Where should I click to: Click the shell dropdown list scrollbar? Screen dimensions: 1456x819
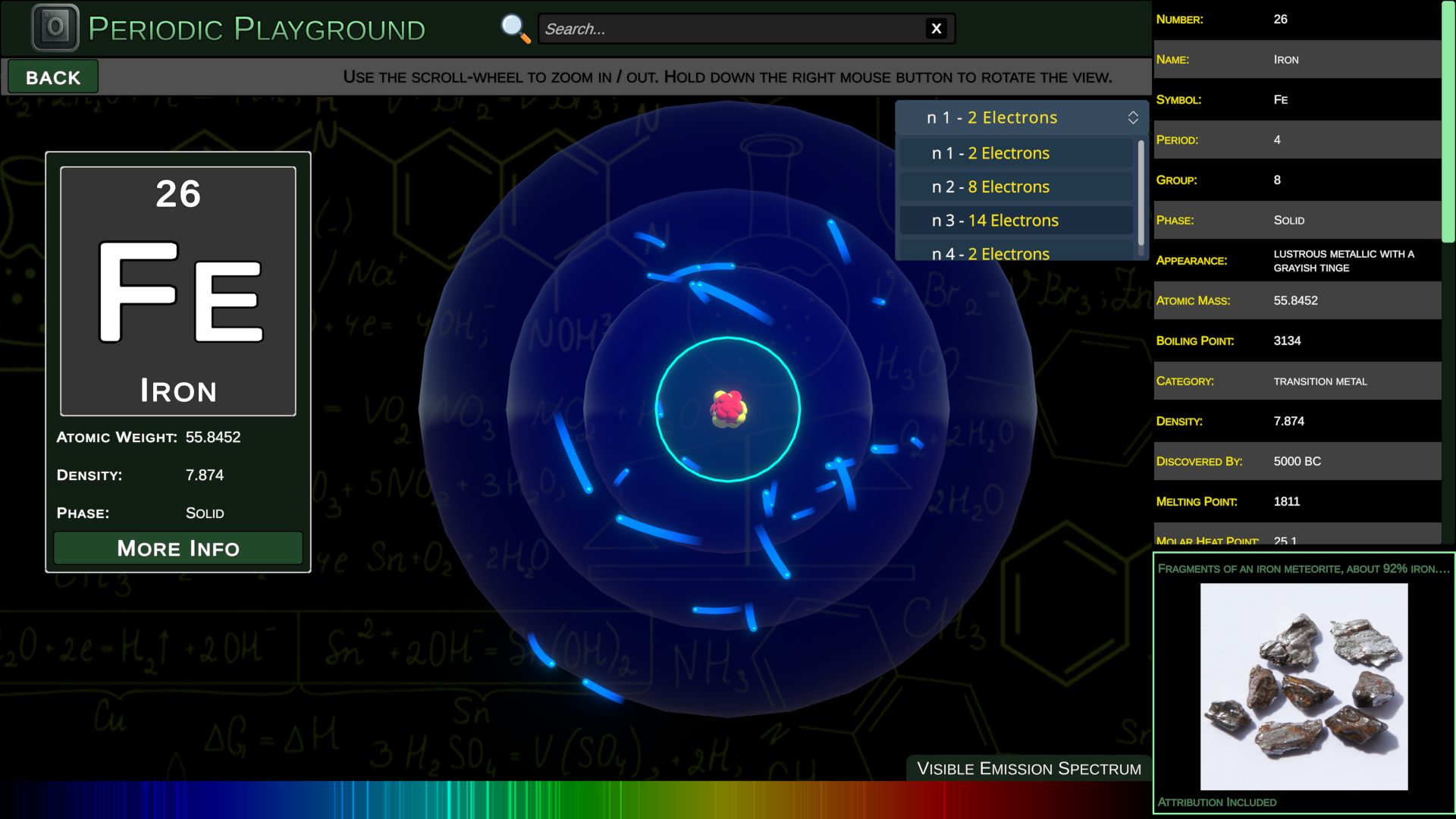click(1141, 193)
